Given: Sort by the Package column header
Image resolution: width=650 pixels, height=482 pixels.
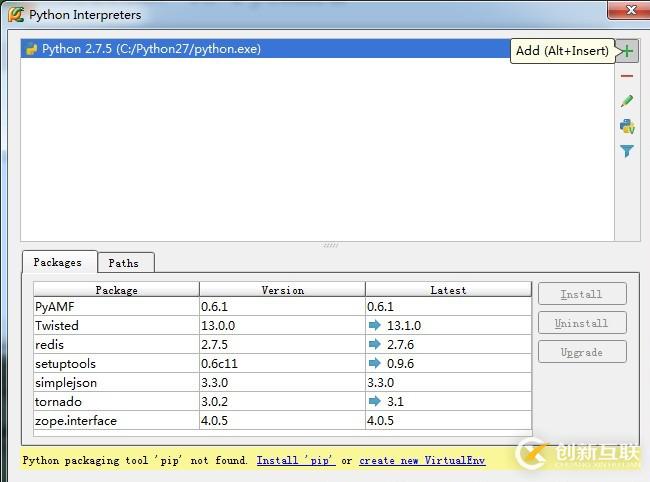Looking at the screenshot, I should (116, 290).
